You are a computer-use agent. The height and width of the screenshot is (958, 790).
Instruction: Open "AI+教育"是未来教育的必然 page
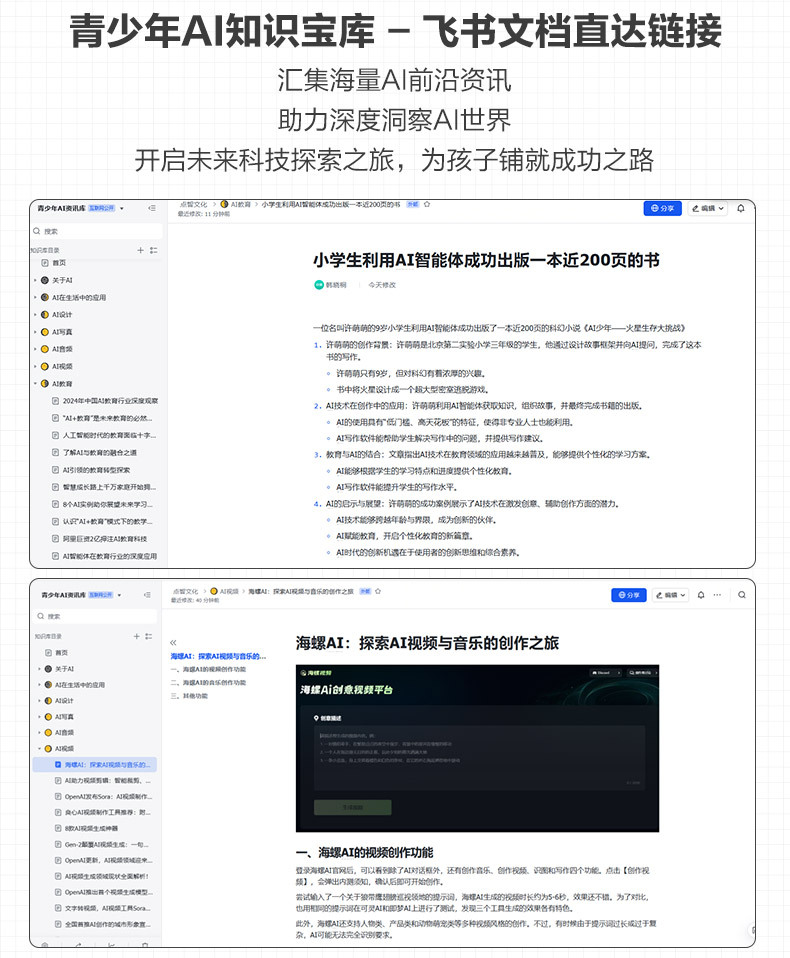point(107,418)
